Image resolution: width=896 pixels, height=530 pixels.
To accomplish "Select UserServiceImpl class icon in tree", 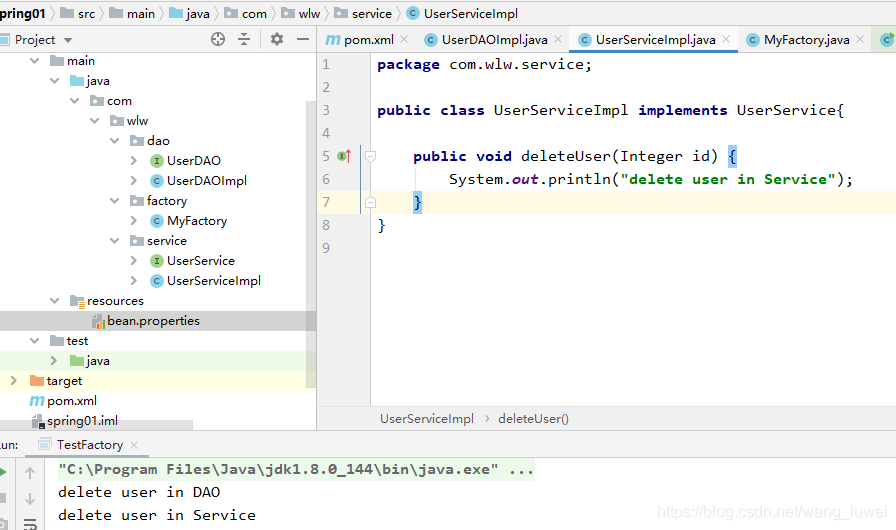I will click(157, 281).
